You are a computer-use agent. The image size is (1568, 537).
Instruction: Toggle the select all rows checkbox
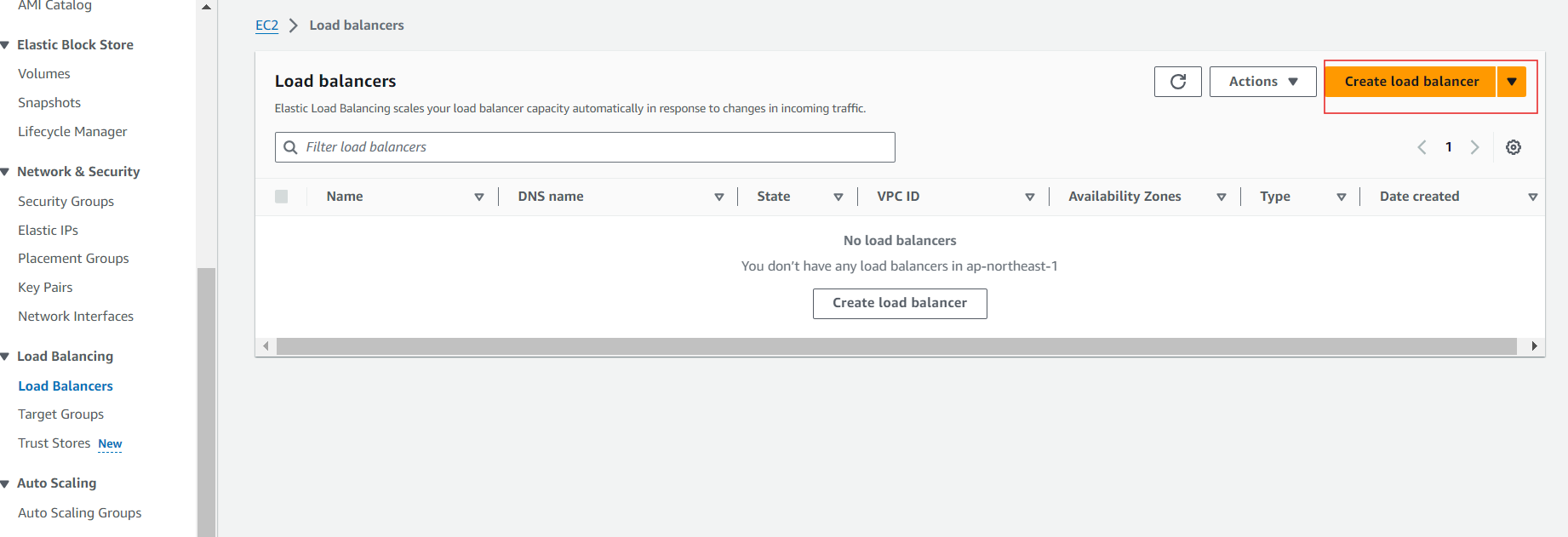pos(282,197)
